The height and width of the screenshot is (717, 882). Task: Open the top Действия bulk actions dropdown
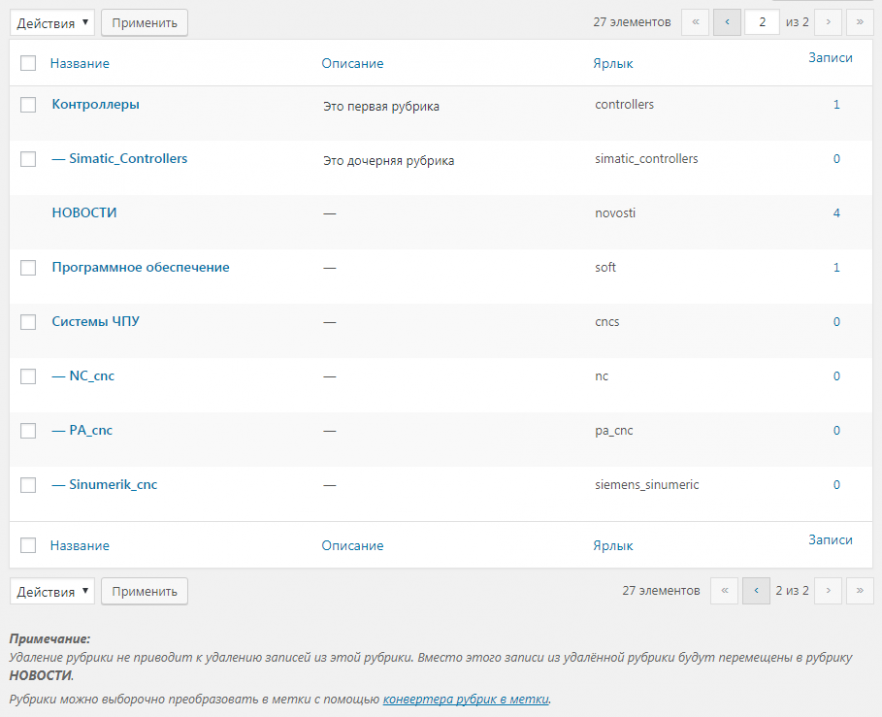[53, 22]
